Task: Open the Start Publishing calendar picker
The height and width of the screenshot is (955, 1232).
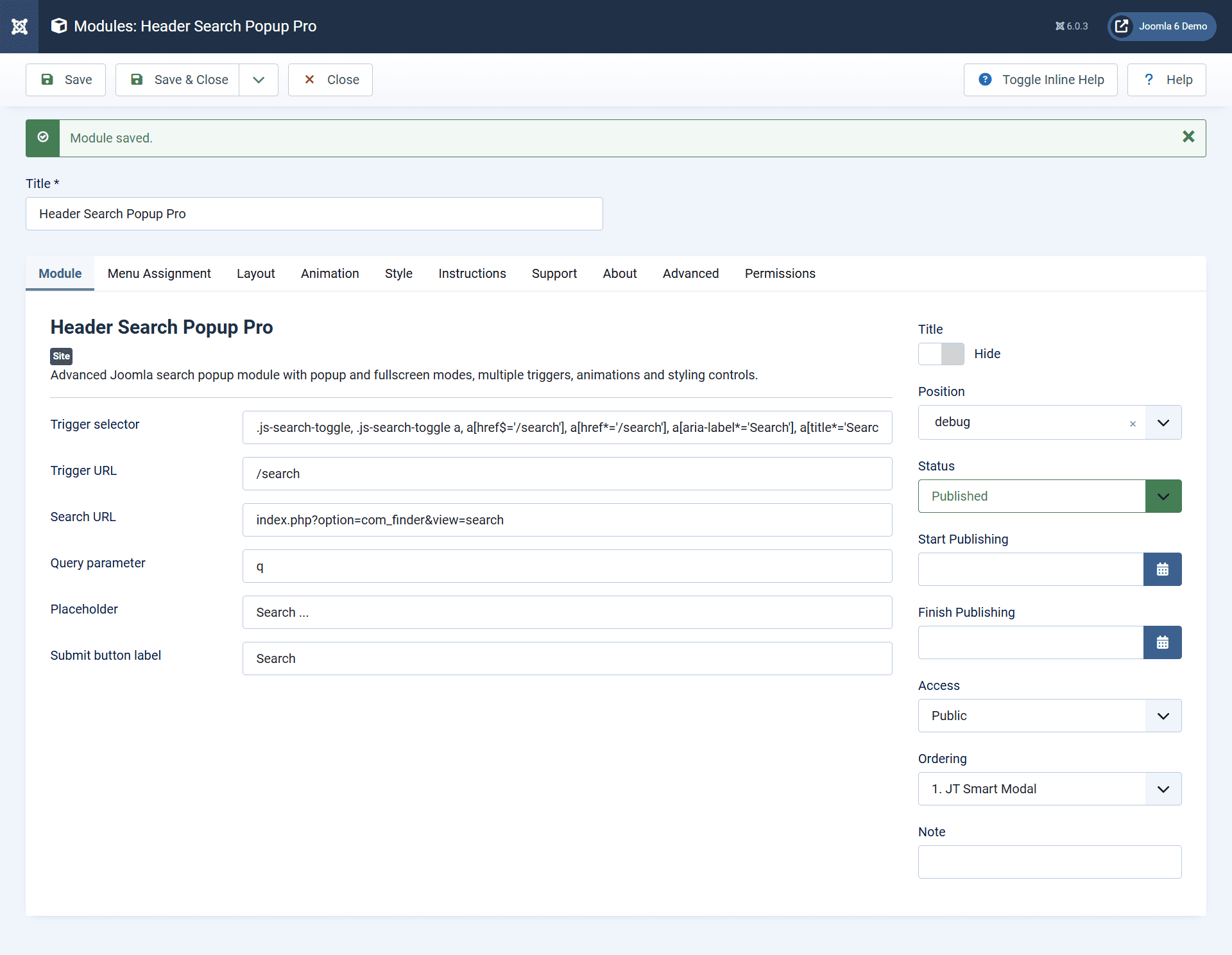Action: (1162, 569)
